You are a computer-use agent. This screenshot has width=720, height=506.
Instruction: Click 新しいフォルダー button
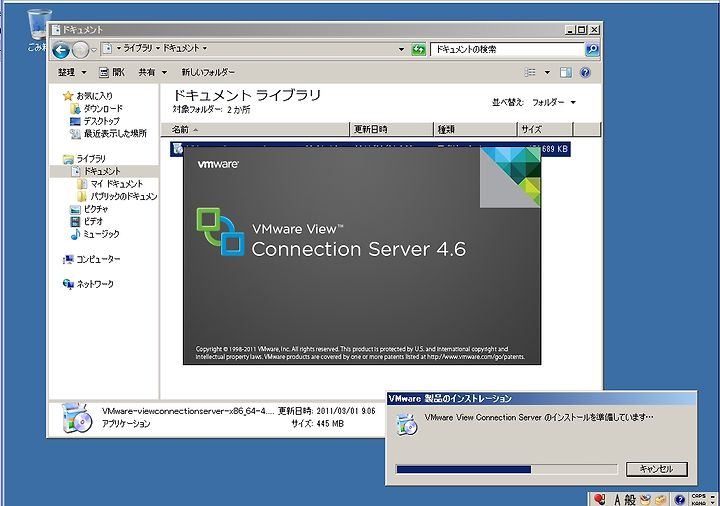[208, 72]
